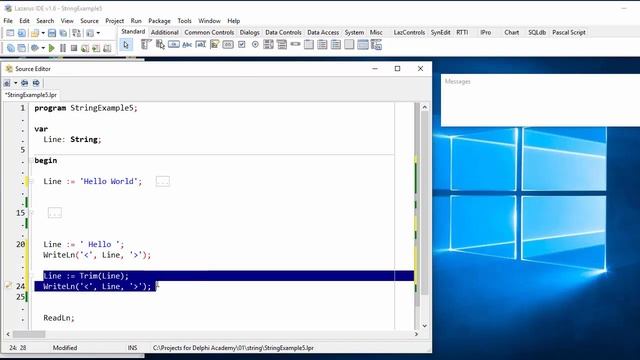
Task: Select the arrow selection tool in palette
Action: click(x=126, y=45)
